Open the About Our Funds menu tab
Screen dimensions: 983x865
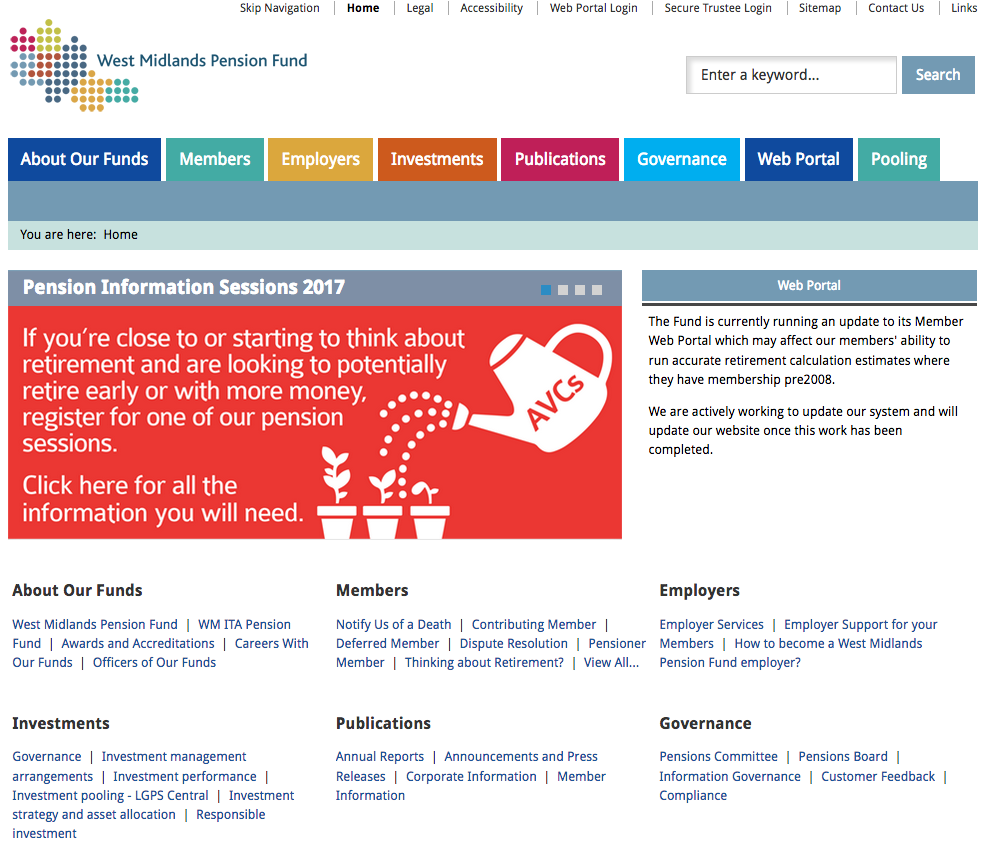84,160
